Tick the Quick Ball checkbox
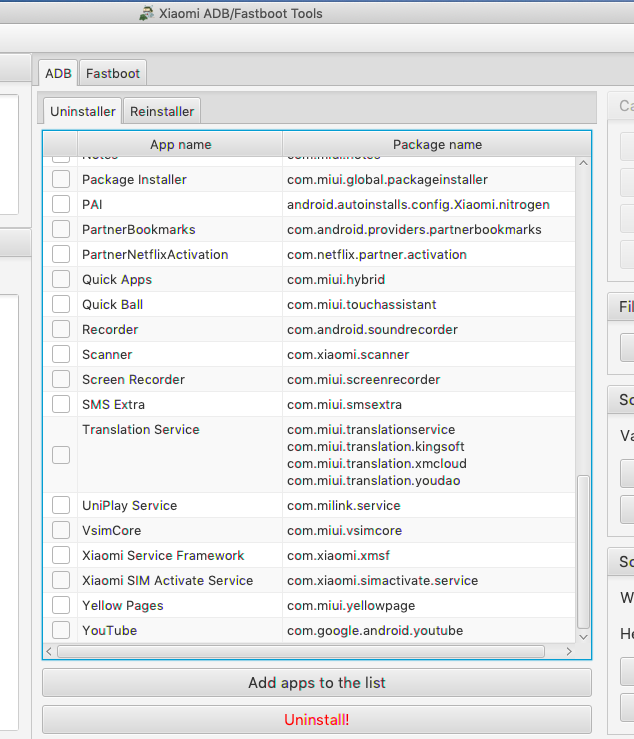Image resolution: width=634 pixels, height=739 pixels. 61,304
